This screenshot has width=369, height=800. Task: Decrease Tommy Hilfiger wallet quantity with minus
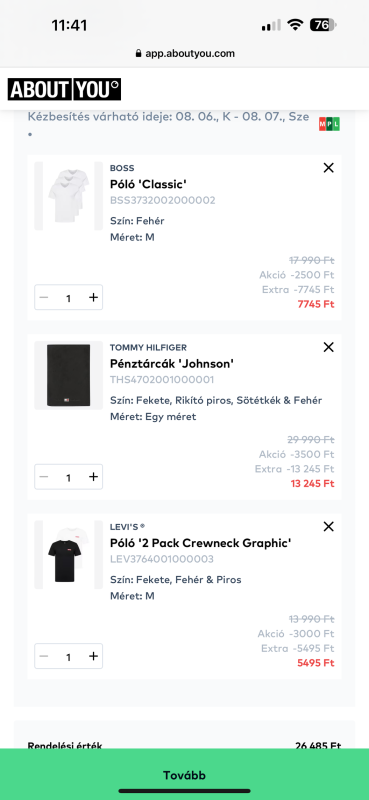pos(44,477)
